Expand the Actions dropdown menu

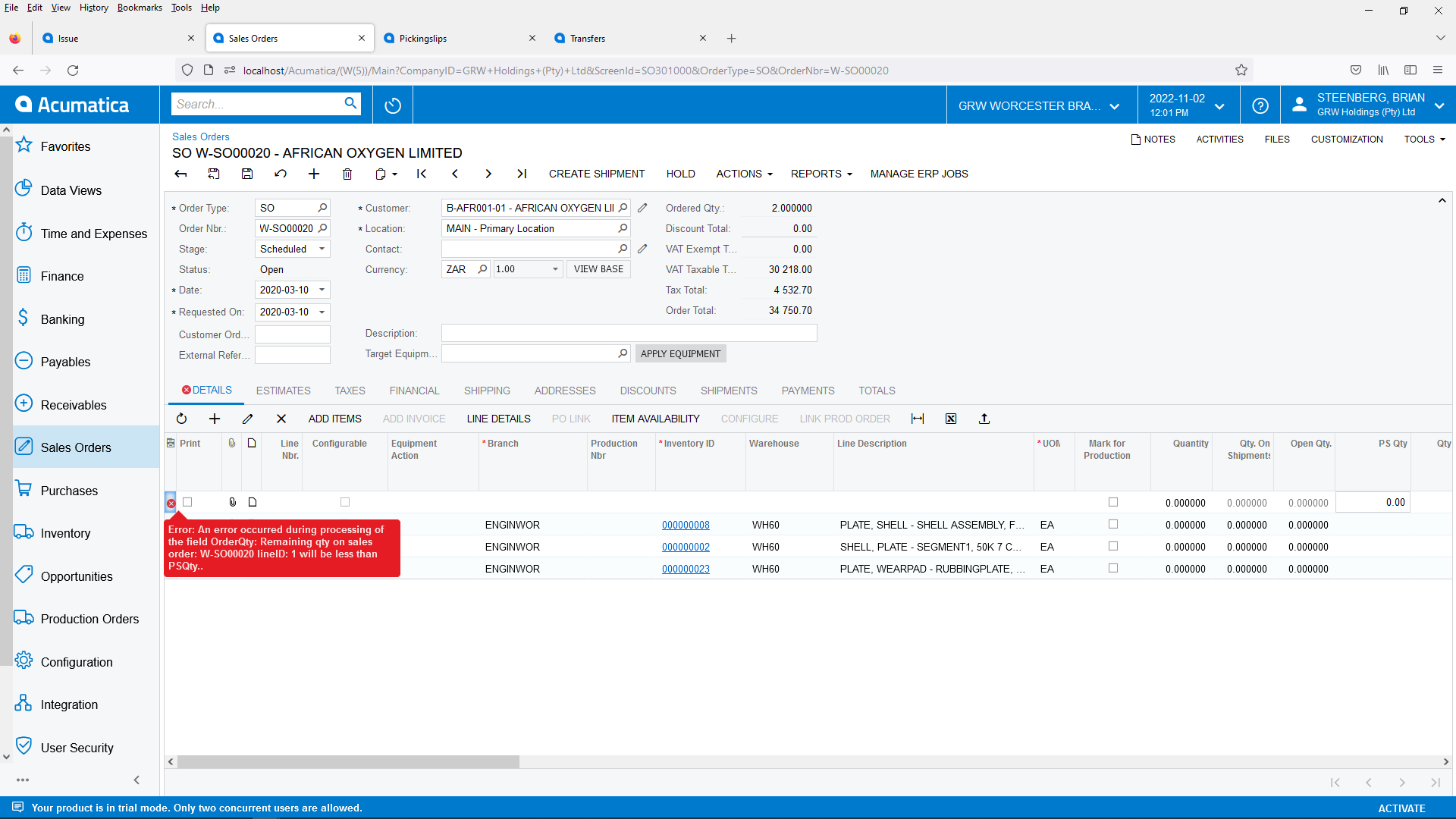(744, 174)
